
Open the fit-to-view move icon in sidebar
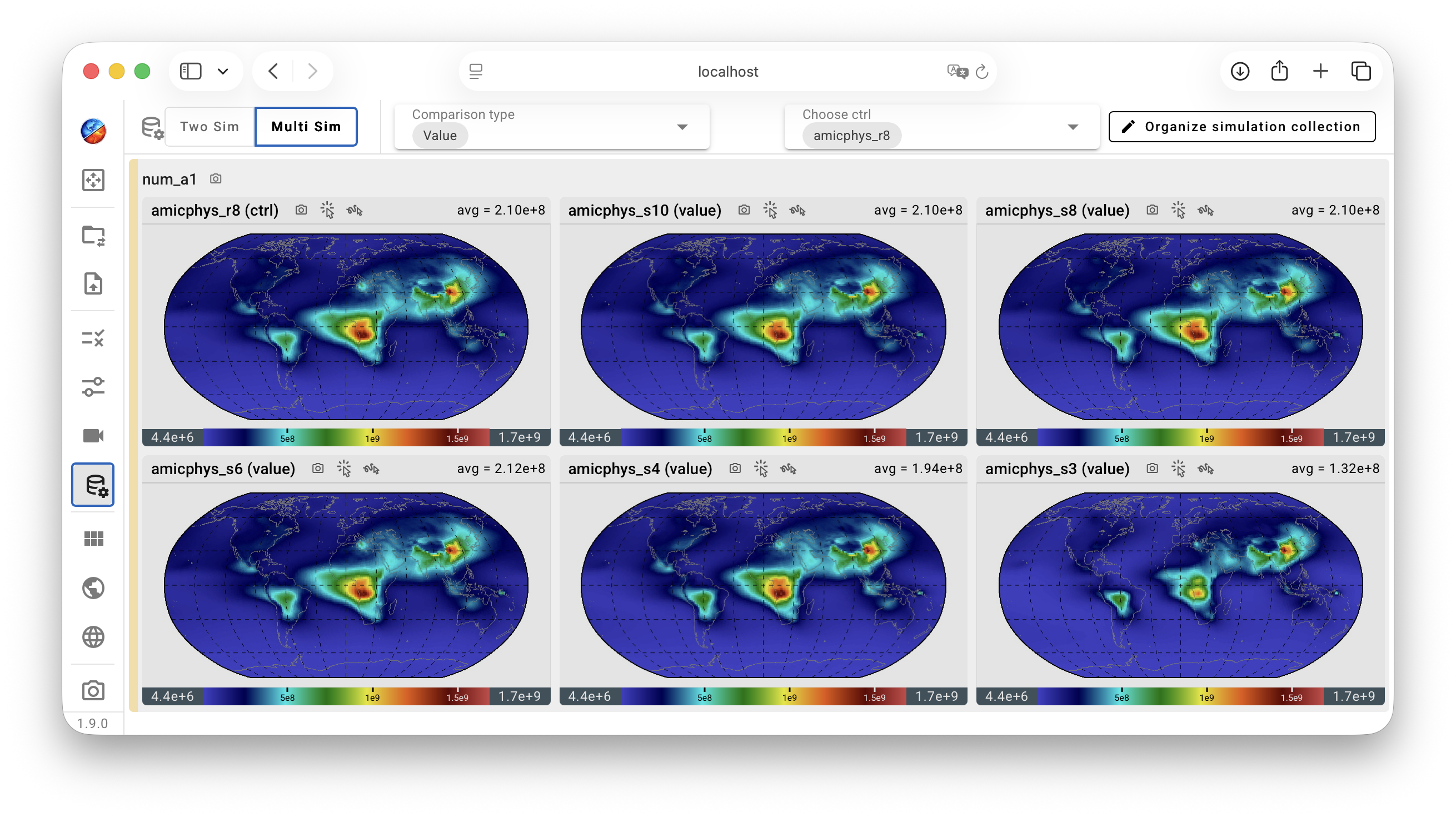point(93,181)
